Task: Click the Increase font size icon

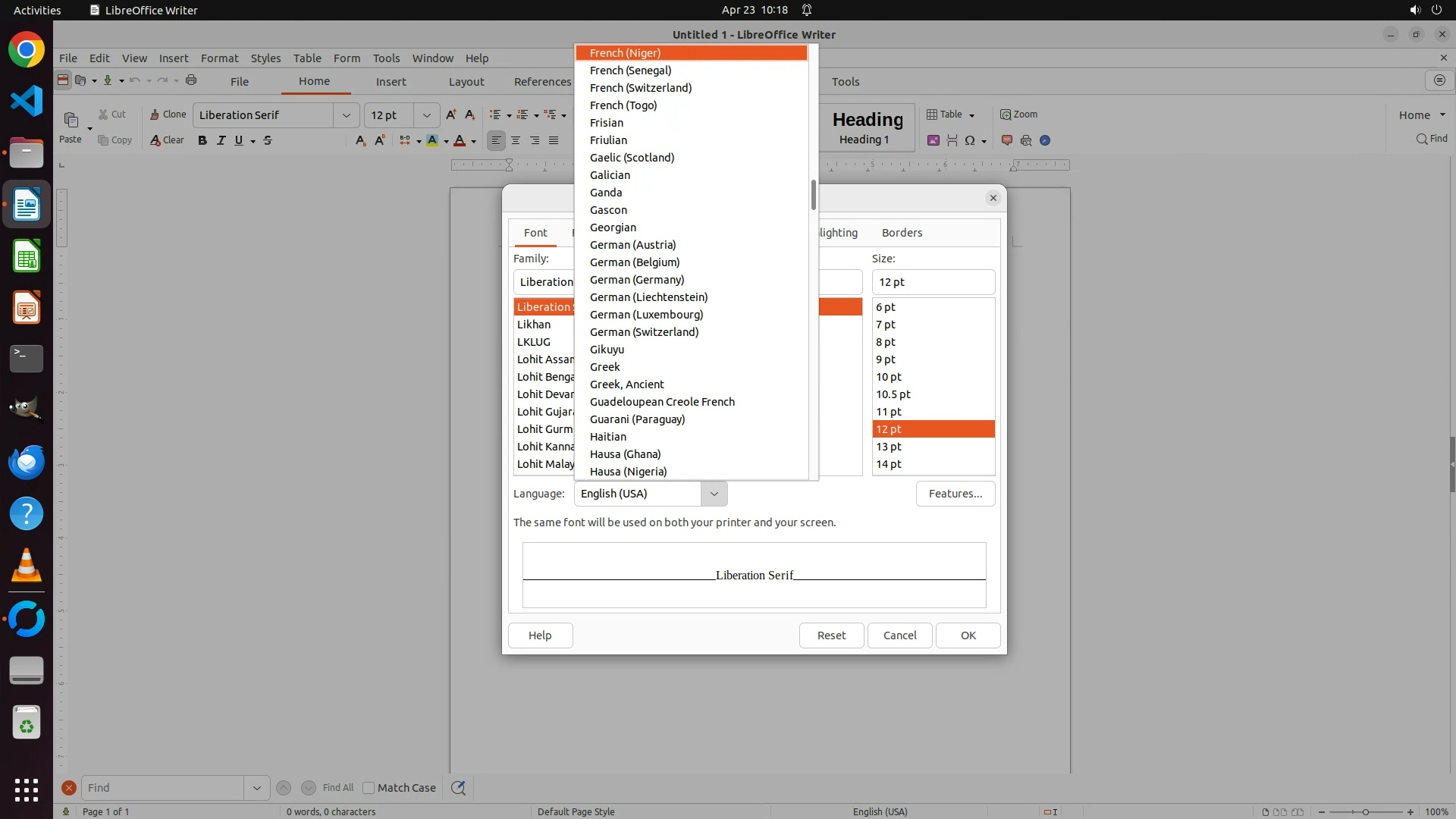Action: (x=451, y=115)
